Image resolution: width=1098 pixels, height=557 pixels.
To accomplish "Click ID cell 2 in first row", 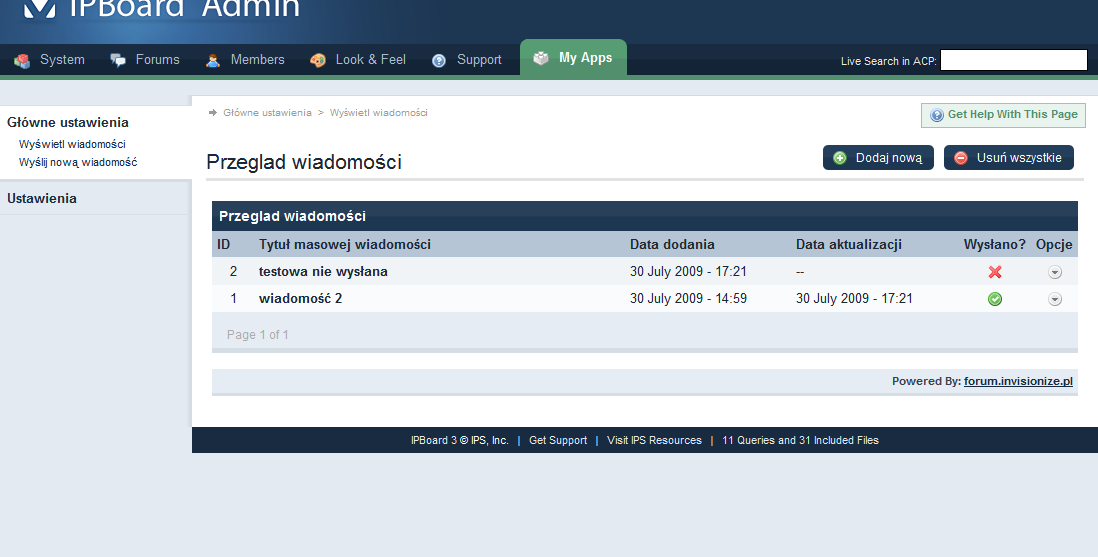I will click(233, 272).
